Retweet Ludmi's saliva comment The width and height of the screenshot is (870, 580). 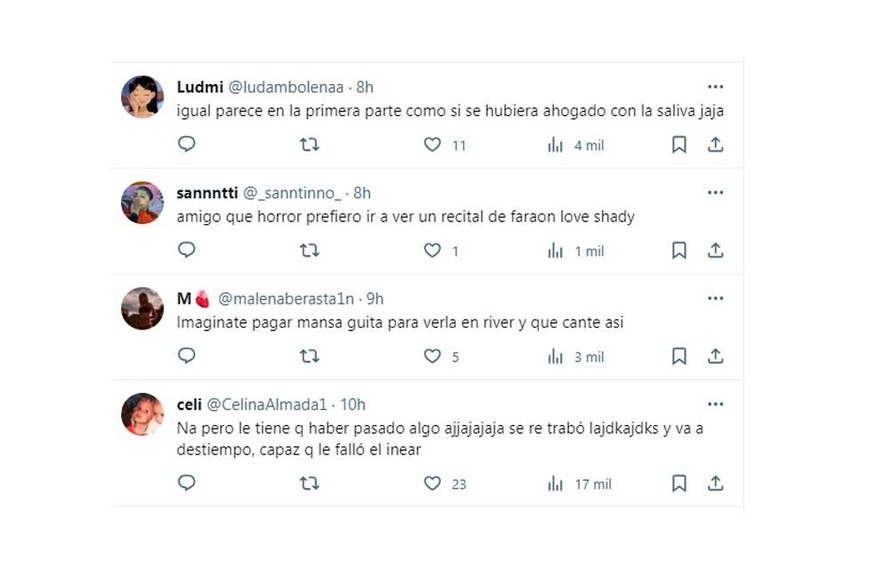click(310, 145)
